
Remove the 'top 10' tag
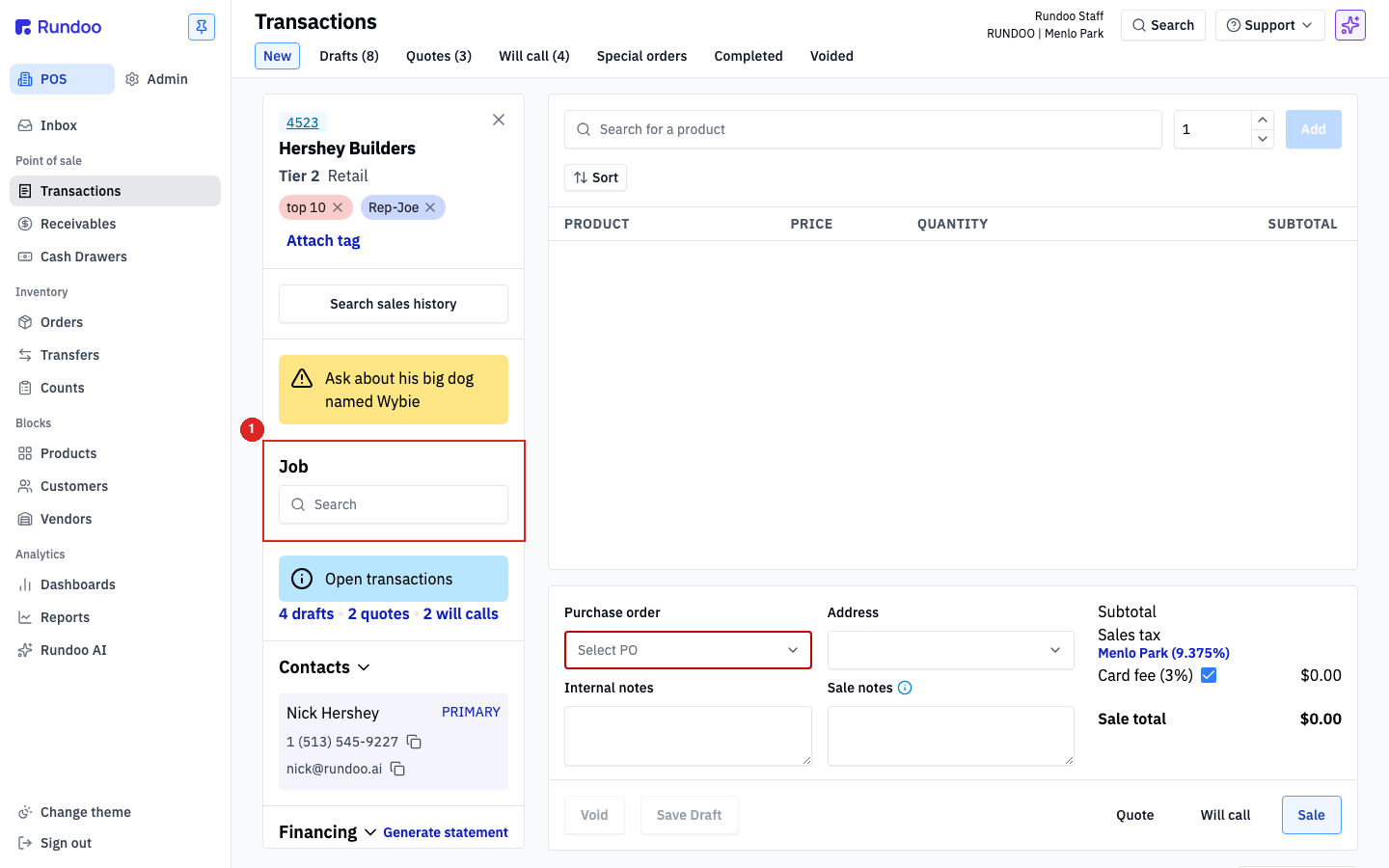point(338,207)
